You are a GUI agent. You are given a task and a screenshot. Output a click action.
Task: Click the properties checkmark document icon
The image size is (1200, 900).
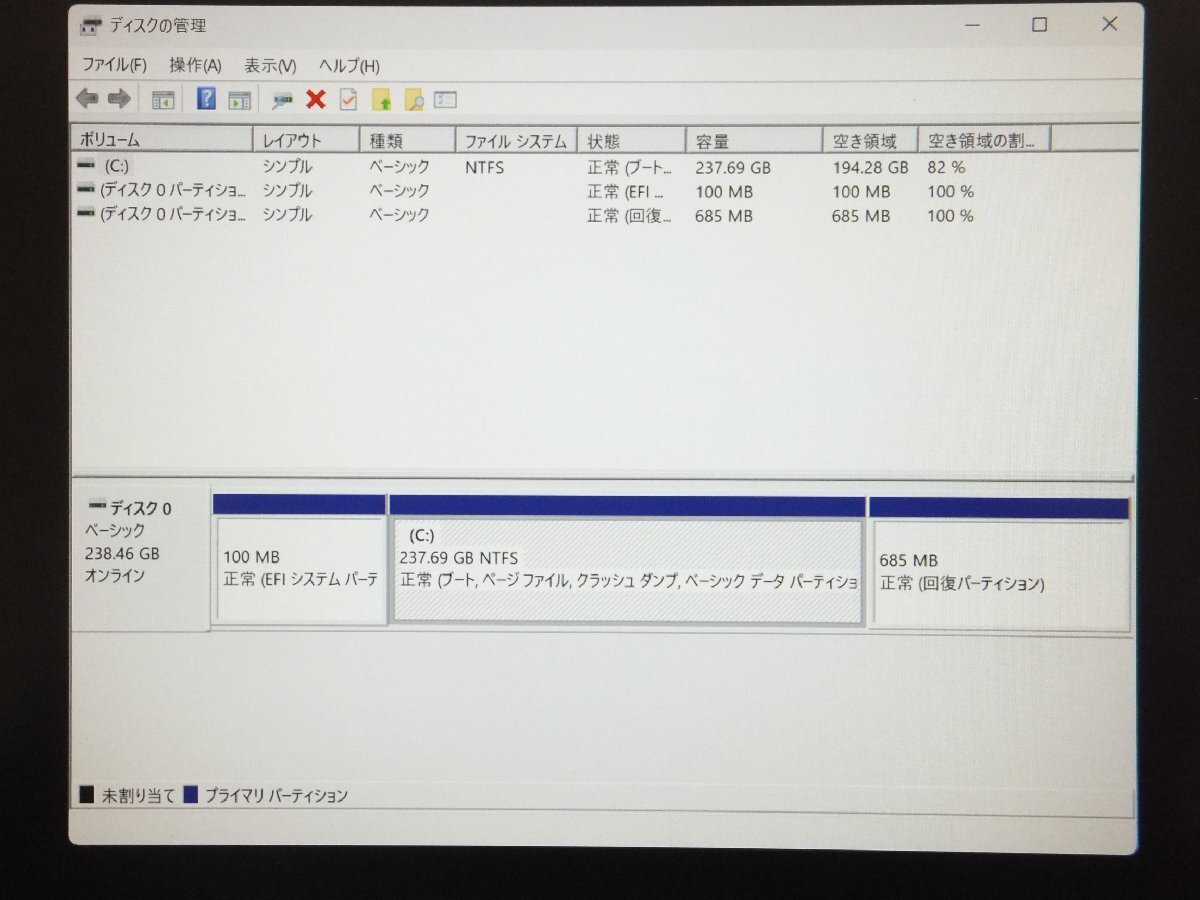tap(348, 99)
